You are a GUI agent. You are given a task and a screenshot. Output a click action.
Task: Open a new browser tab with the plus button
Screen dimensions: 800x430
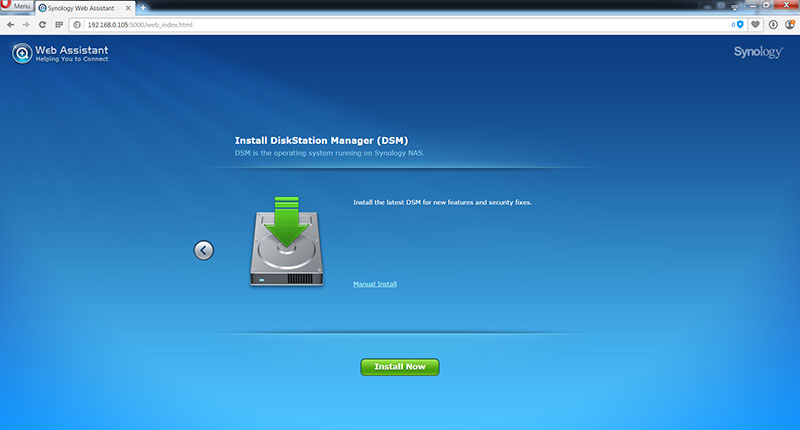pyautogui.click(x=143, y=7)
